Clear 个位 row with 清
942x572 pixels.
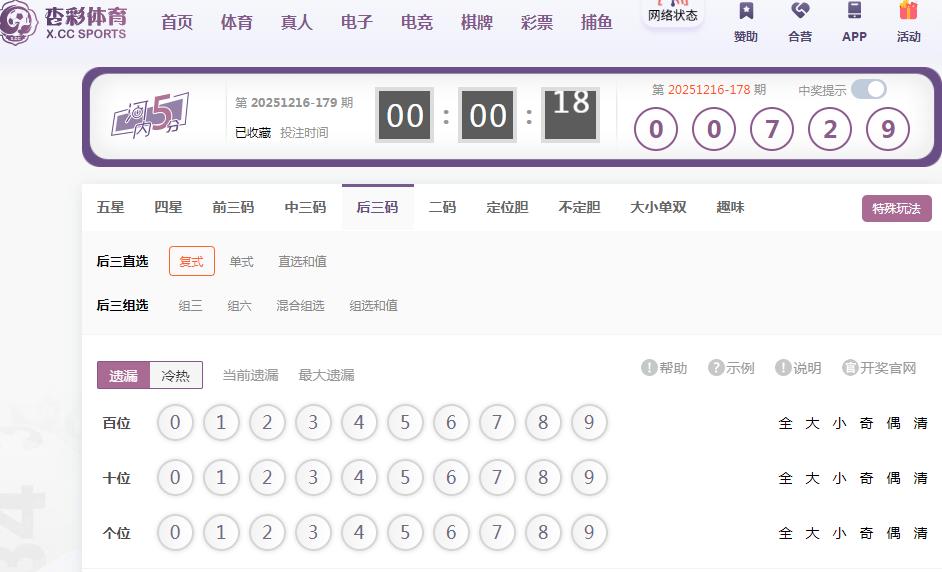click(920, 532)
